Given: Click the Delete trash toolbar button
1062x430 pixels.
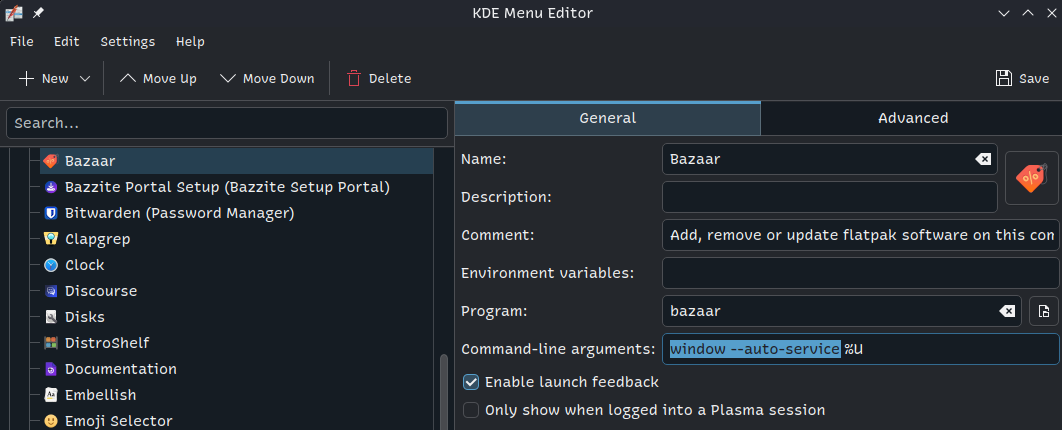Looking at the screenshot, I should point(354,78).
